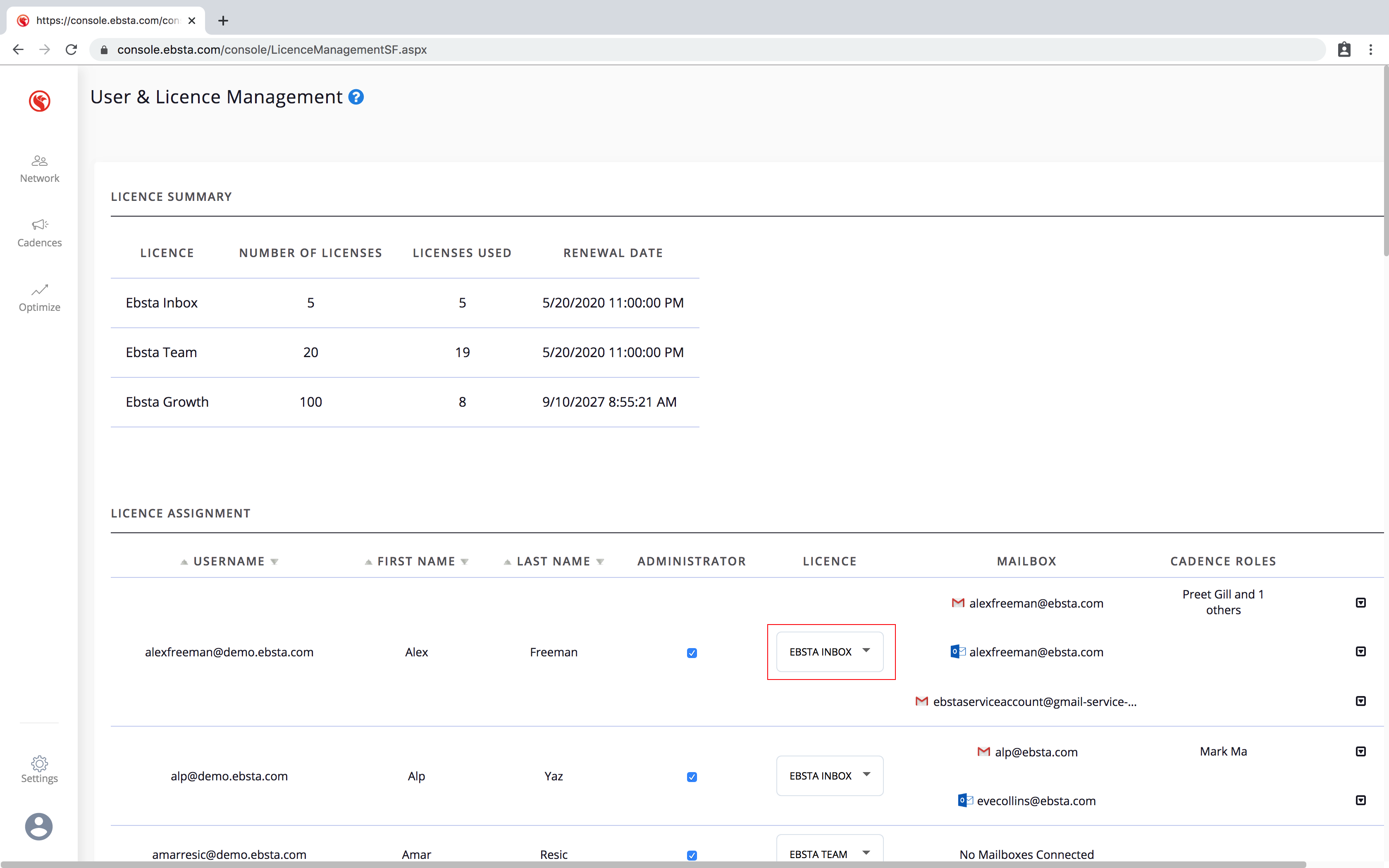Click the browser address bar URL
1389x868 pixels.
click(272, 50)
